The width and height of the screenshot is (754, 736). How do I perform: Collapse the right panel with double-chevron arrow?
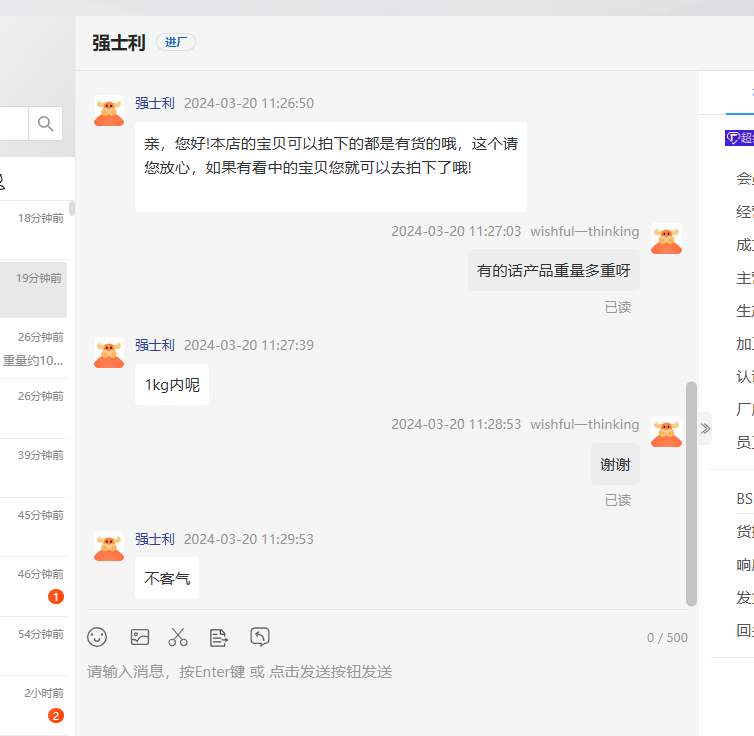705,428
